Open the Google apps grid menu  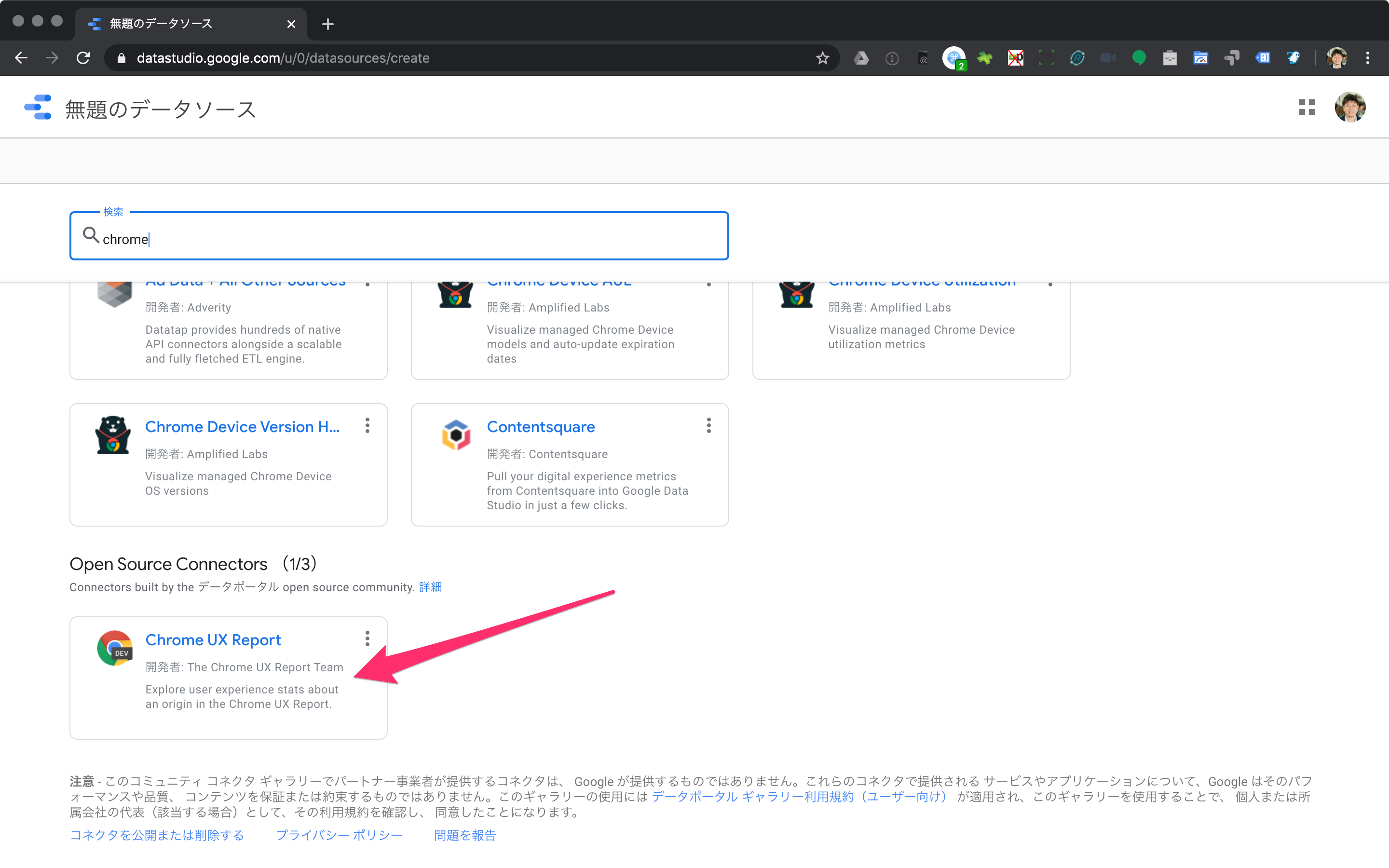[x=1307, y=108]
